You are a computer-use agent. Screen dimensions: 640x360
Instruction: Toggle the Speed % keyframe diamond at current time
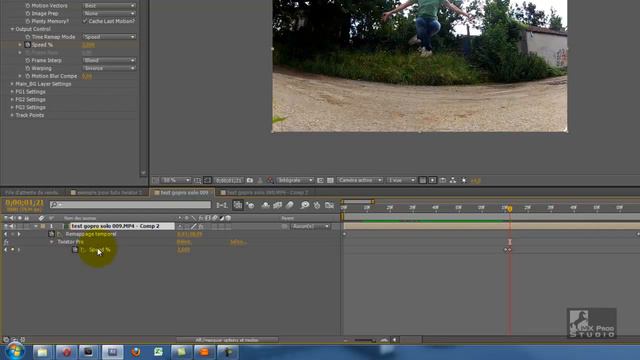pos(12,250)
